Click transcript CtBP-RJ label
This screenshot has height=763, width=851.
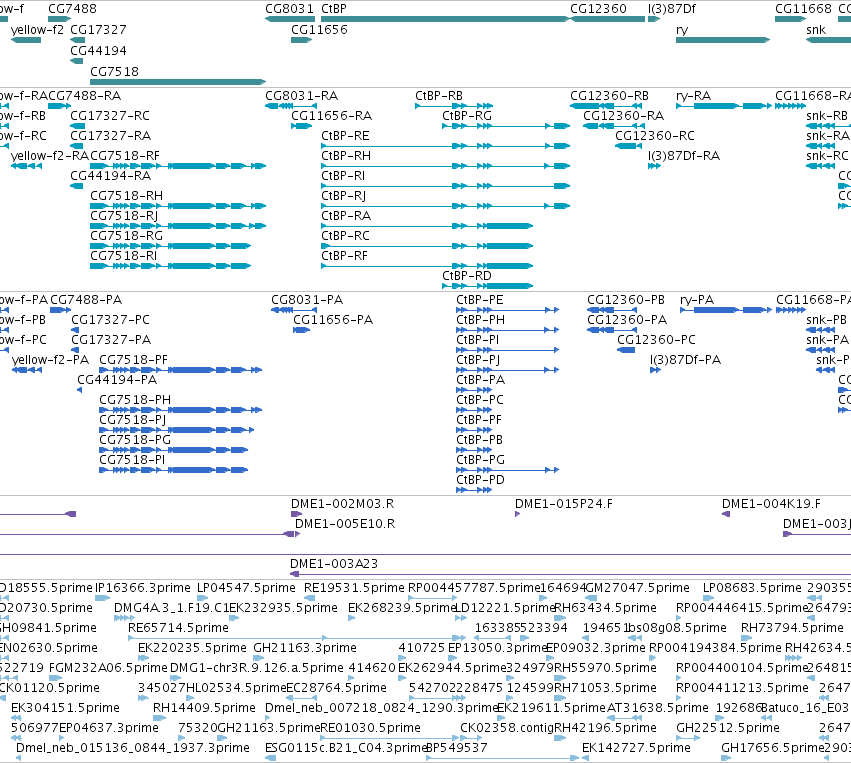coord(344,196)
